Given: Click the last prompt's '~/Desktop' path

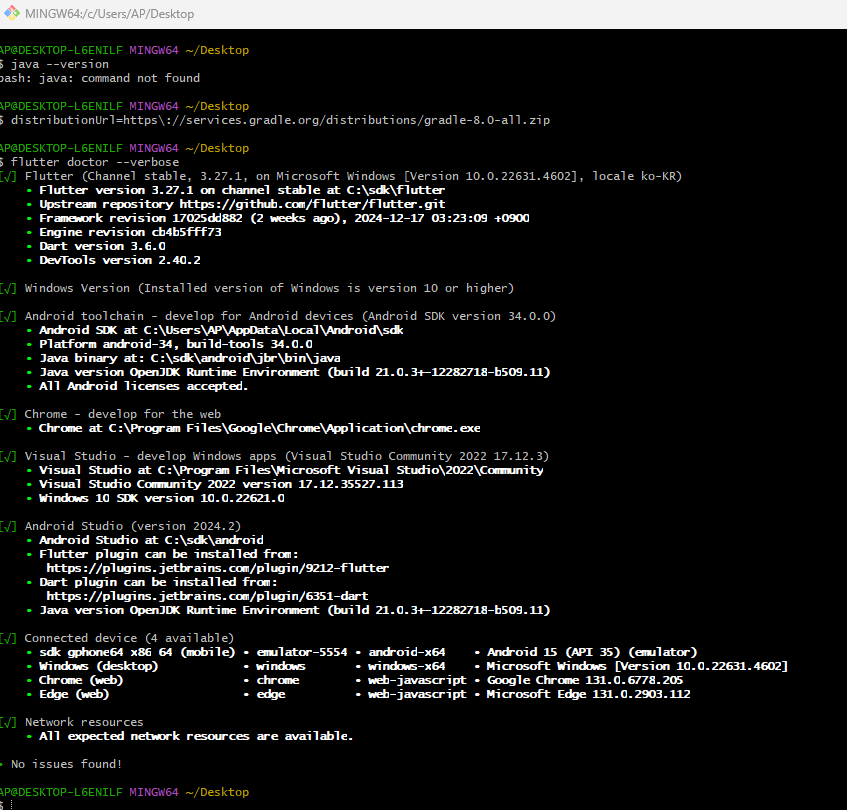Looking at the screenshot, I should (217, 792).
